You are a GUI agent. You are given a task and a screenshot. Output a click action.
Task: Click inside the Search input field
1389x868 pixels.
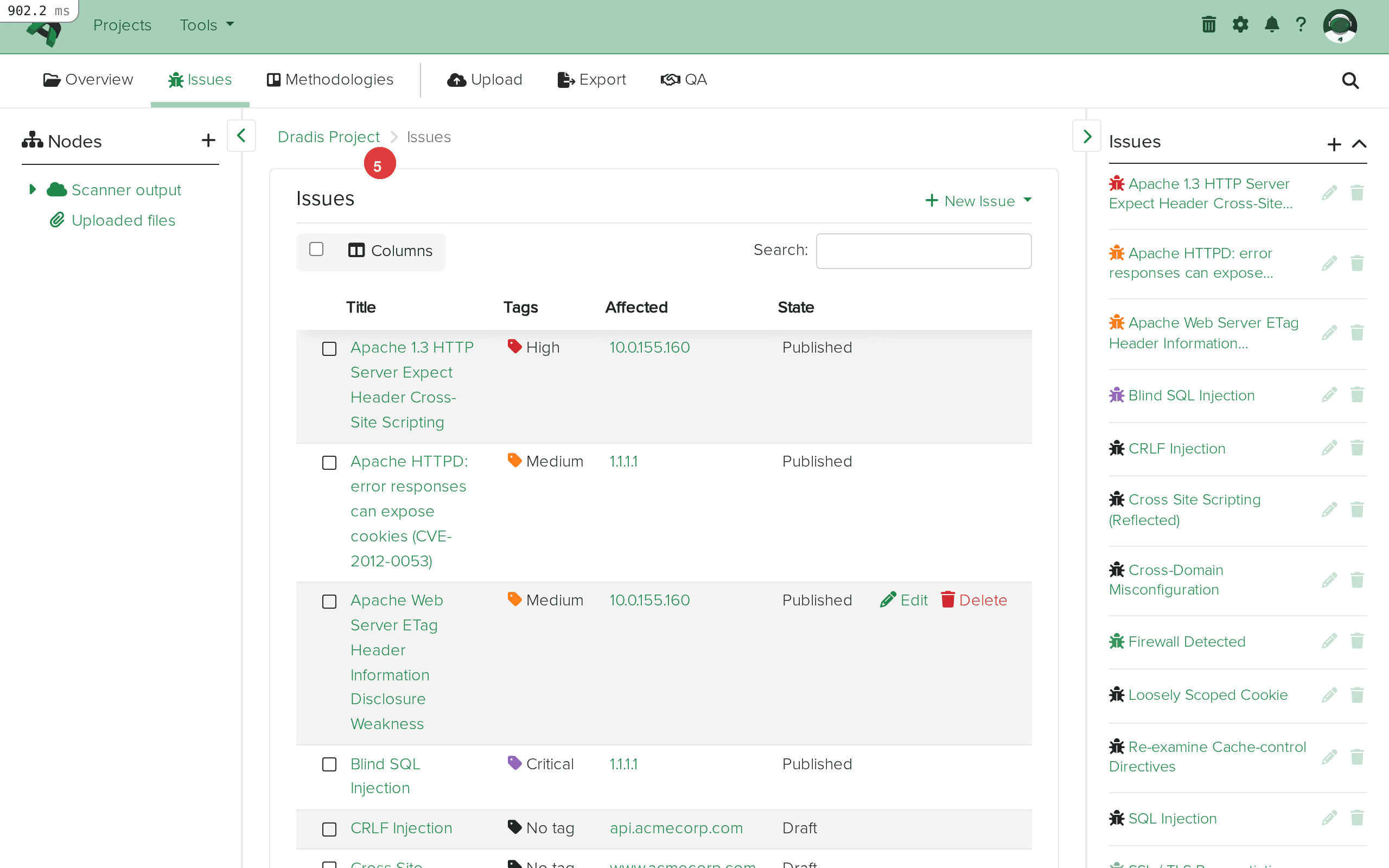pos(923,251)
